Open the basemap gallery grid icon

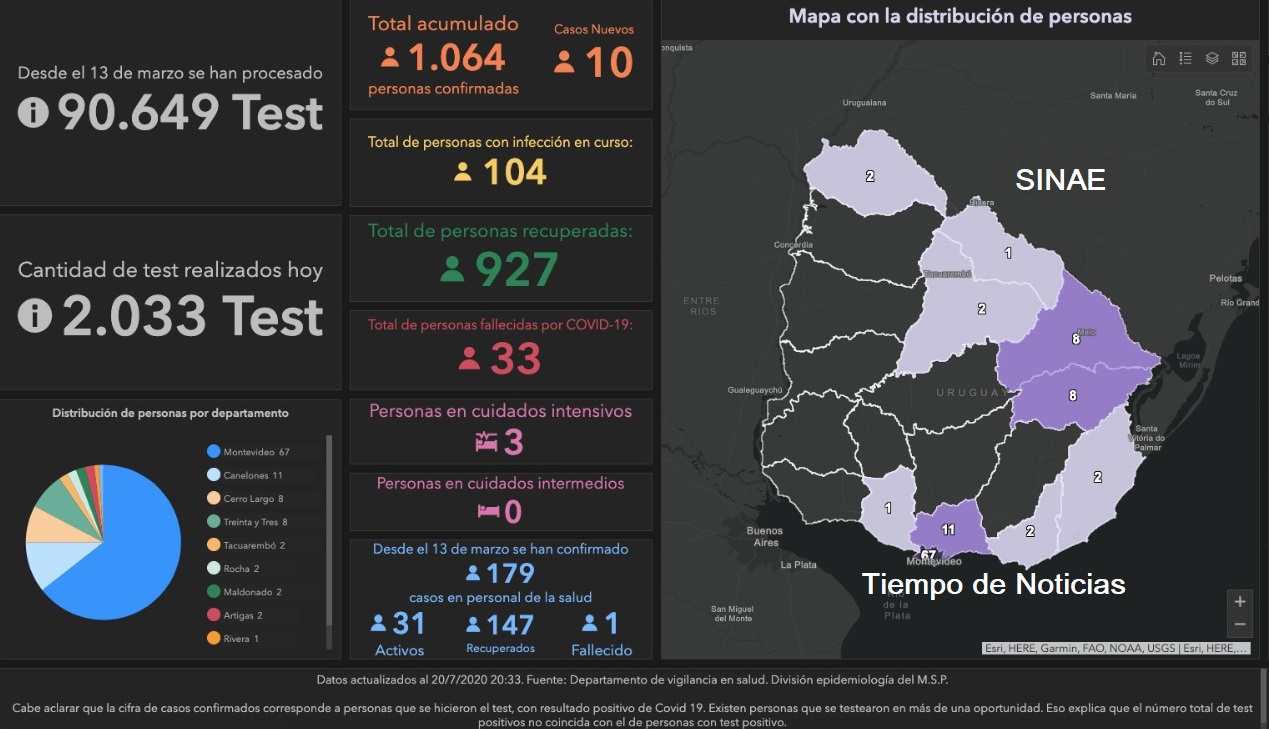click(1239, 58)
